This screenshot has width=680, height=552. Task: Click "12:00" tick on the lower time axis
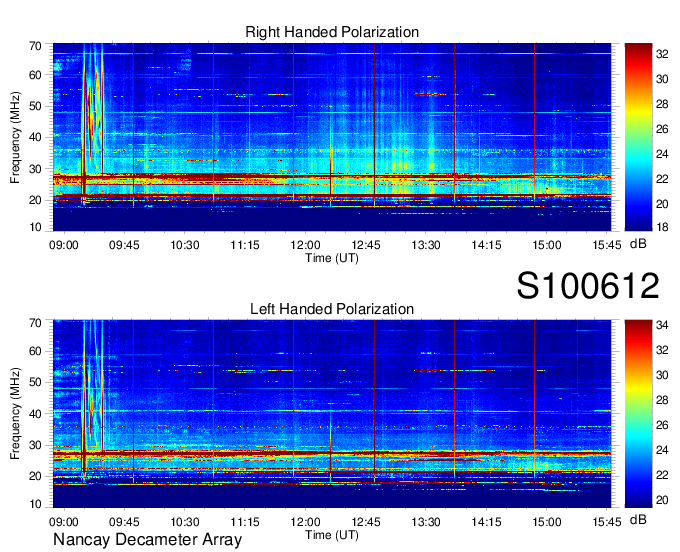305,522
